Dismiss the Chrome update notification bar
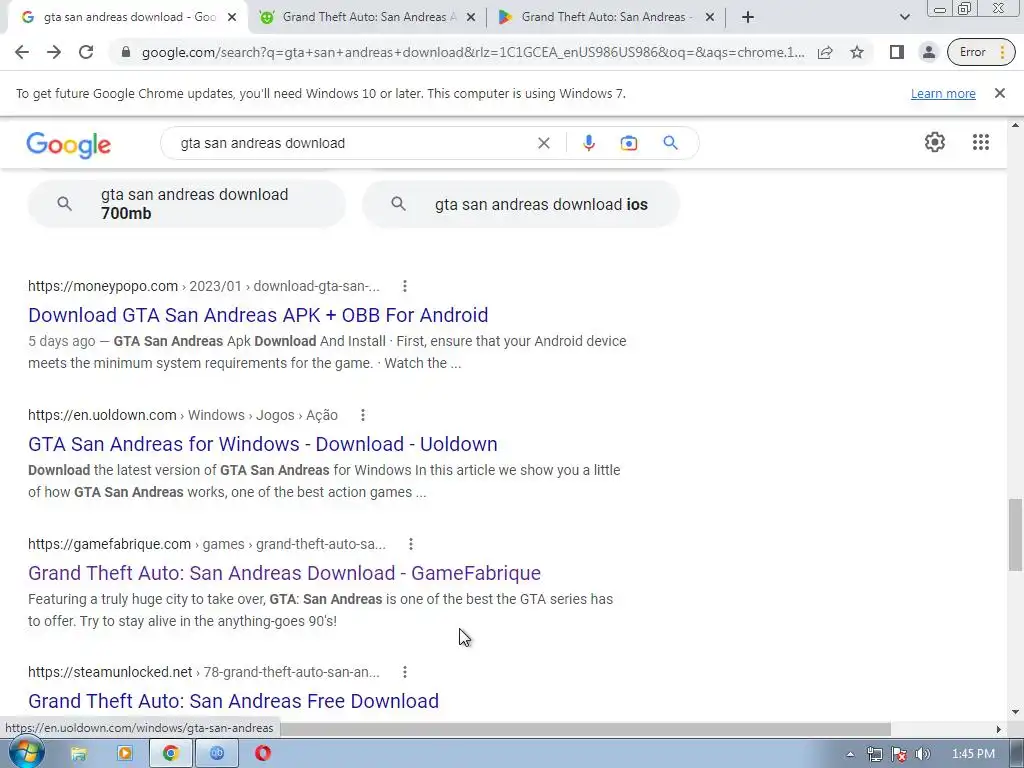This screenshot has height=768, width=1024. [x=999, y=93]
